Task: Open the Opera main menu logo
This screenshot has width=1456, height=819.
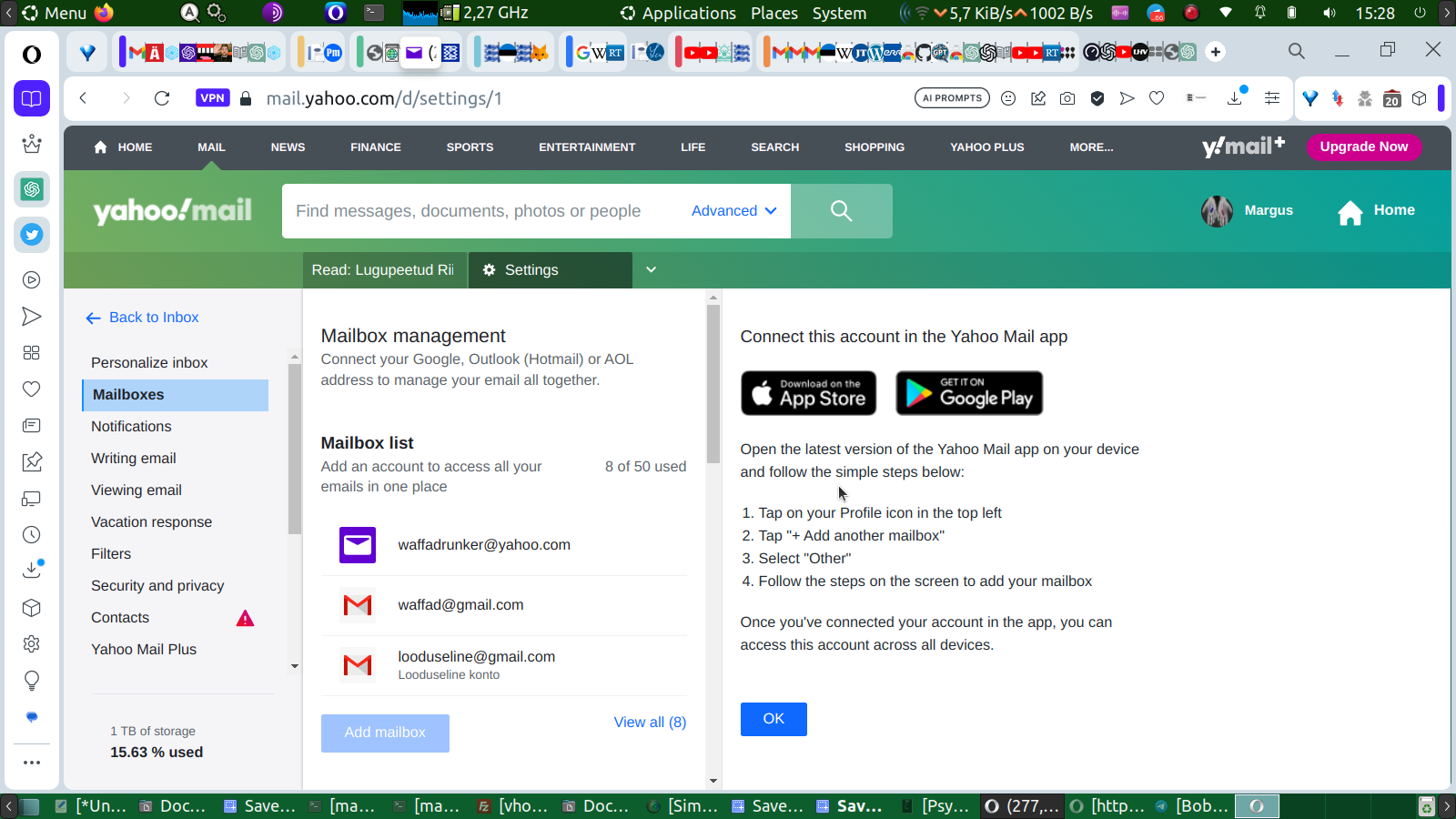Action: pos(32,55)
